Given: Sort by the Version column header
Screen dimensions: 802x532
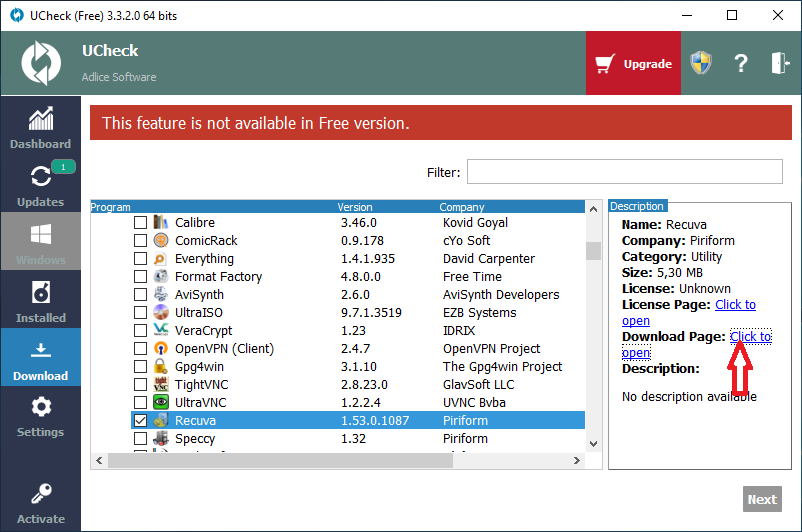Looking at the screenshot, I should (x=354, y=207).
